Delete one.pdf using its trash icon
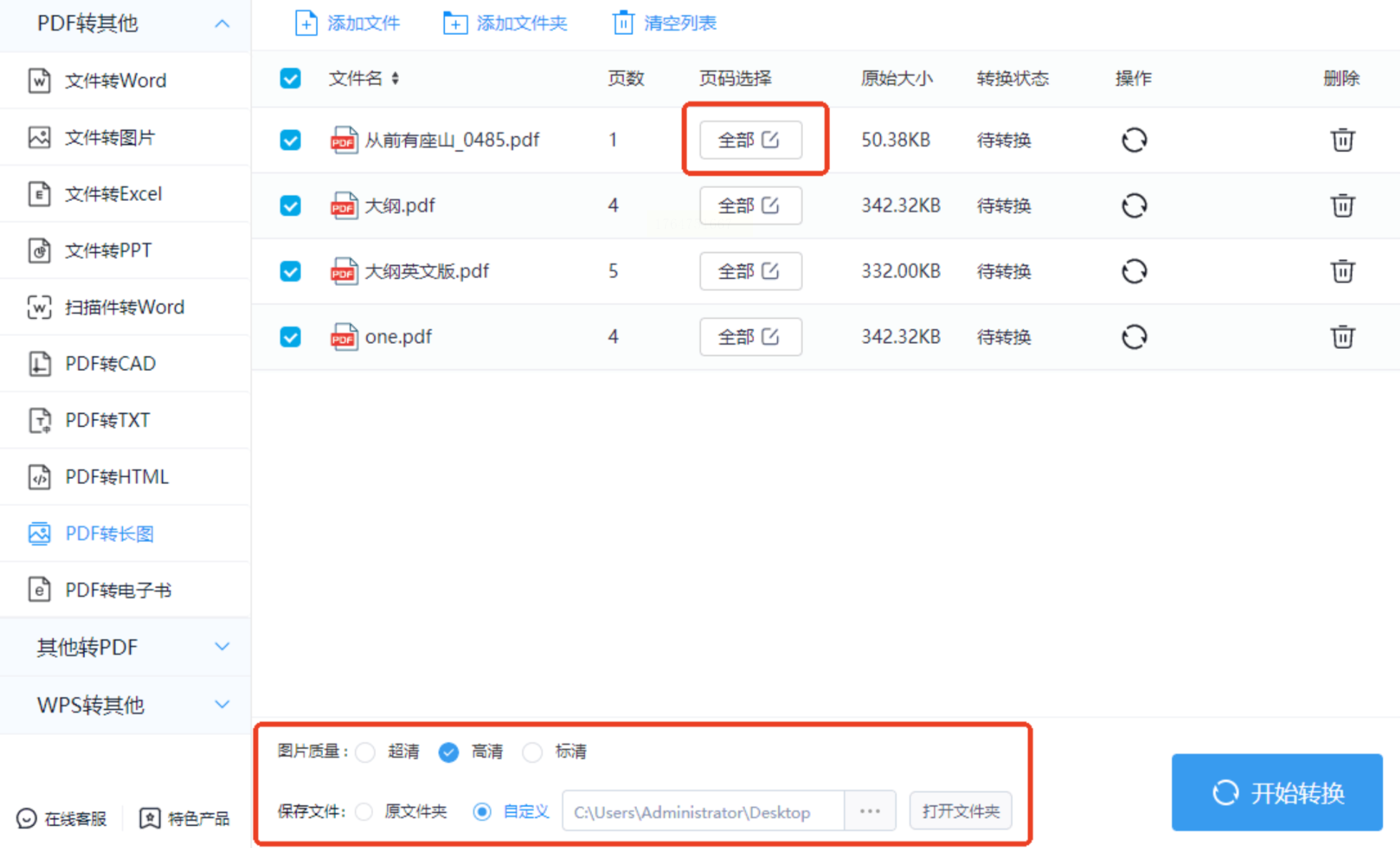Viewport: 1400px width, 848px height. coord(1342,337)
